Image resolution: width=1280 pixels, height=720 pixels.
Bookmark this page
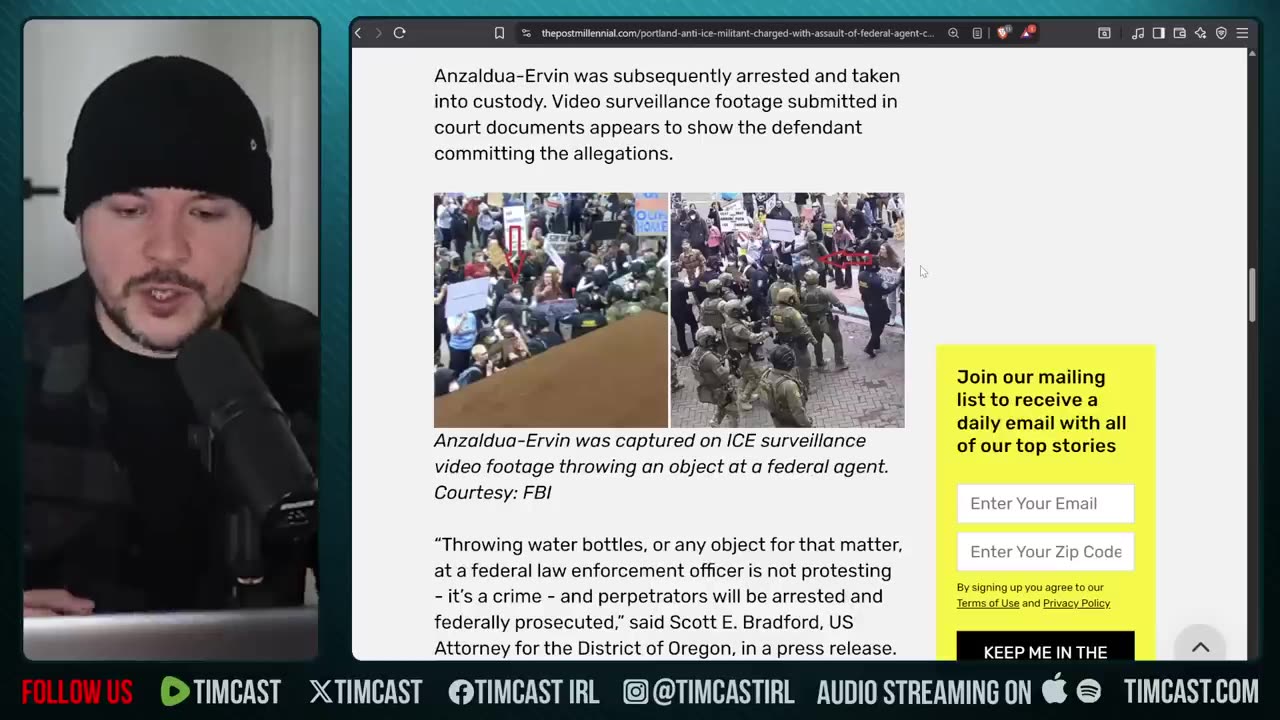pyautogui.click(x=499, y=33)
